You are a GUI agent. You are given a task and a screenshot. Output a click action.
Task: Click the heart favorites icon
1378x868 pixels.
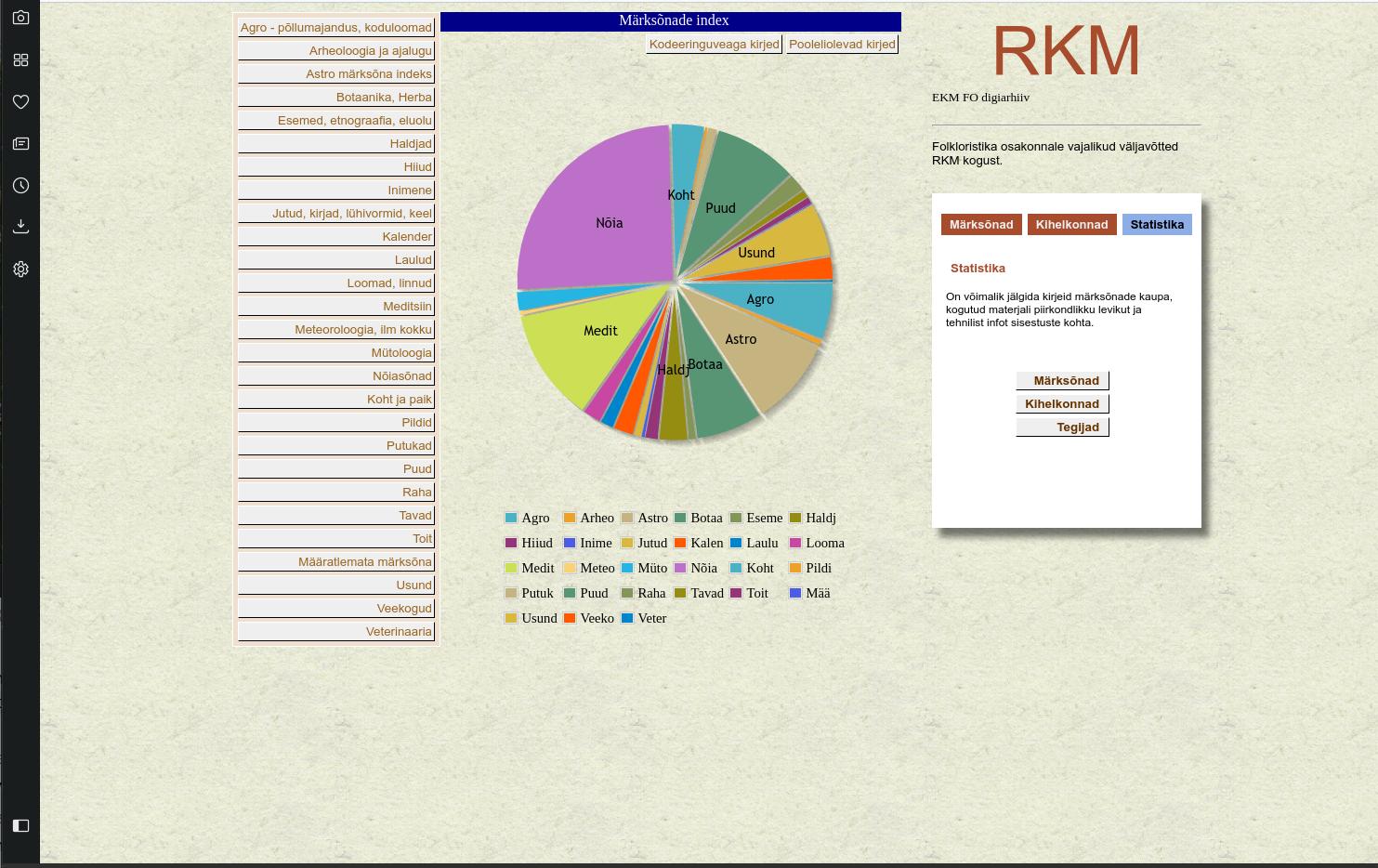20,101
